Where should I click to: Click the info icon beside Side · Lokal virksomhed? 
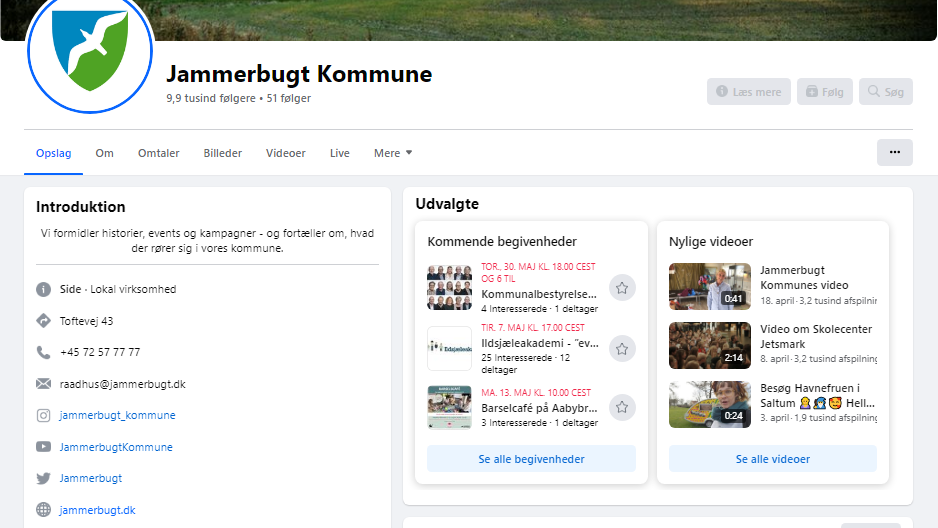pyautogui.click(x=43, y=289)
